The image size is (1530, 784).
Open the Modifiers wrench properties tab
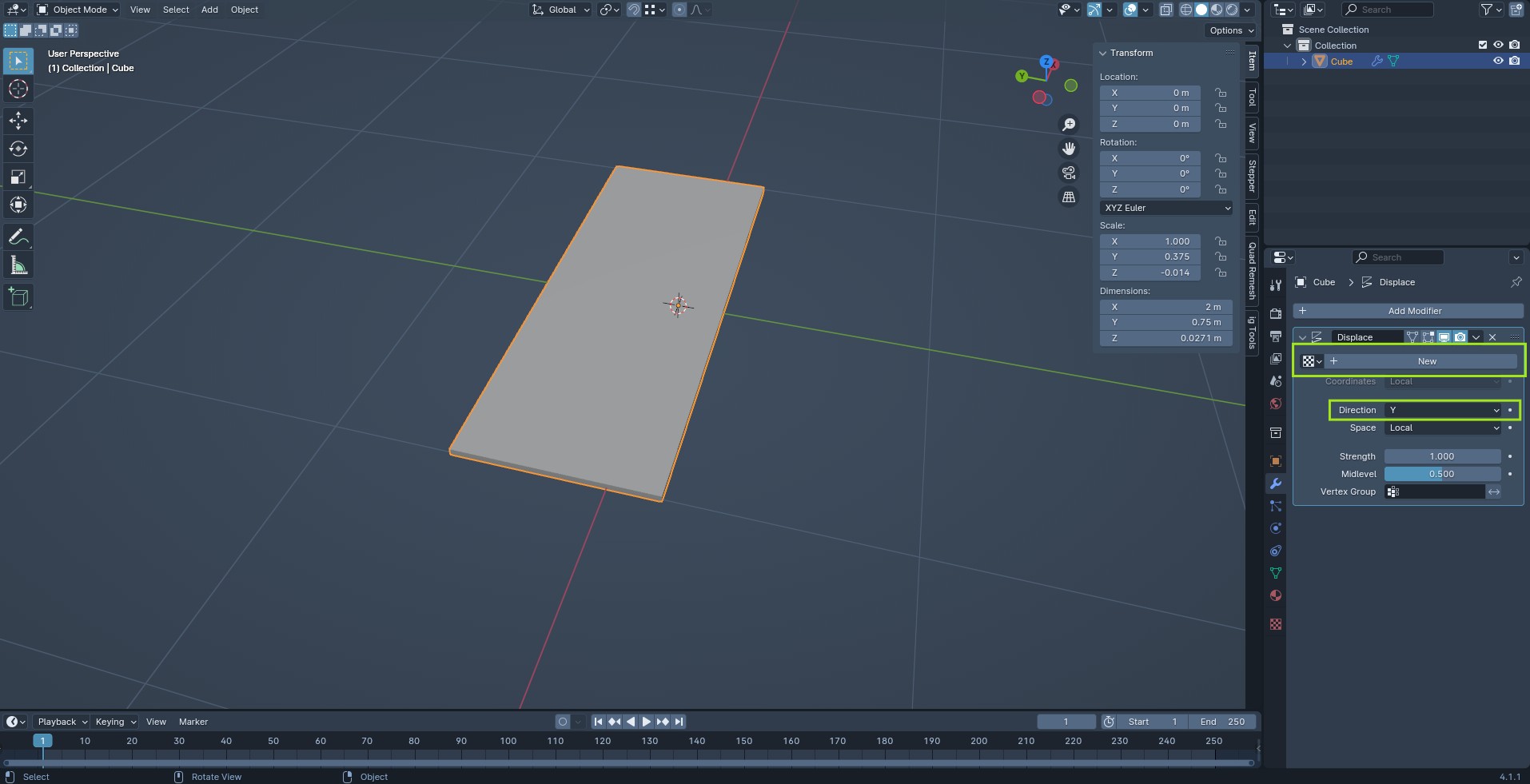point(1276,484)
